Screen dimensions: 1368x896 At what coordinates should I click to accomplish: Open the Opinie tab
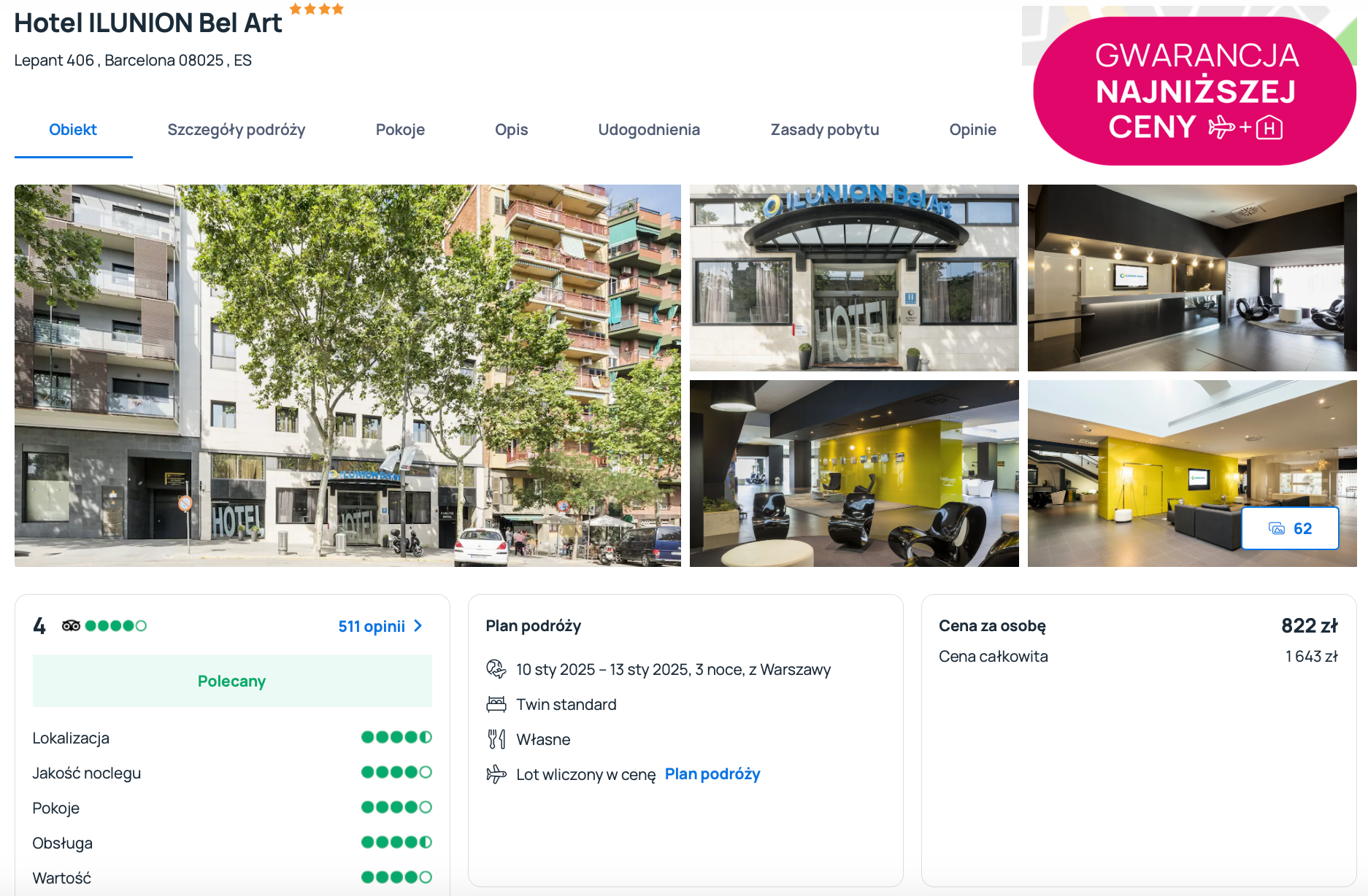972,130
